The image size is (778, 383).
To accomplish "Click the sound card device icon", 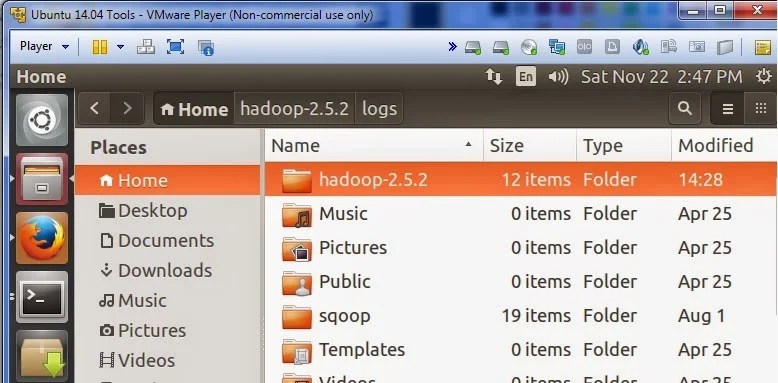I will pos(641,47).
